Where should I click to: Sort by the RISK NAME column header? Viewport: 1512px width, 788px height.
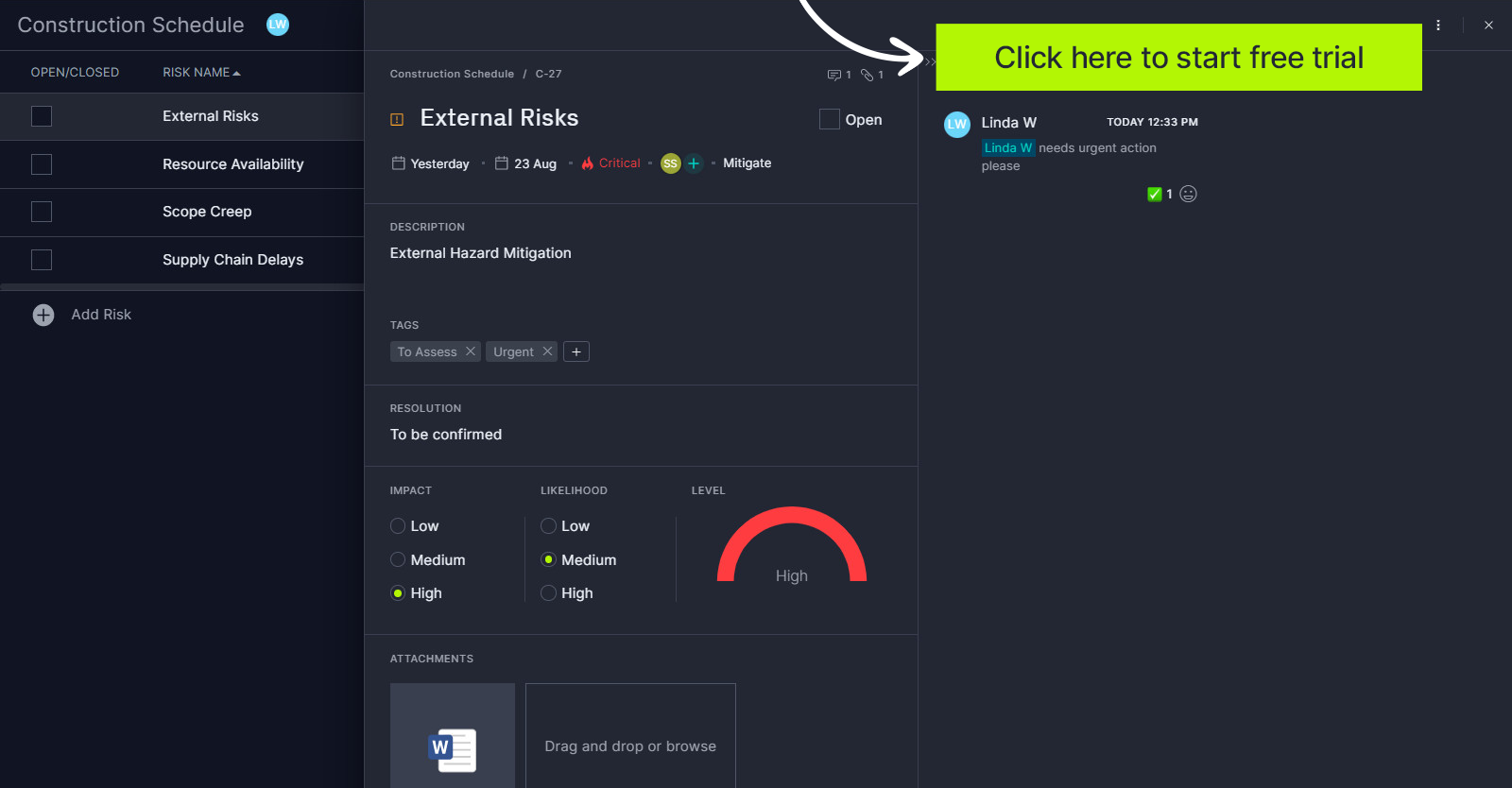tap(201, 73)
